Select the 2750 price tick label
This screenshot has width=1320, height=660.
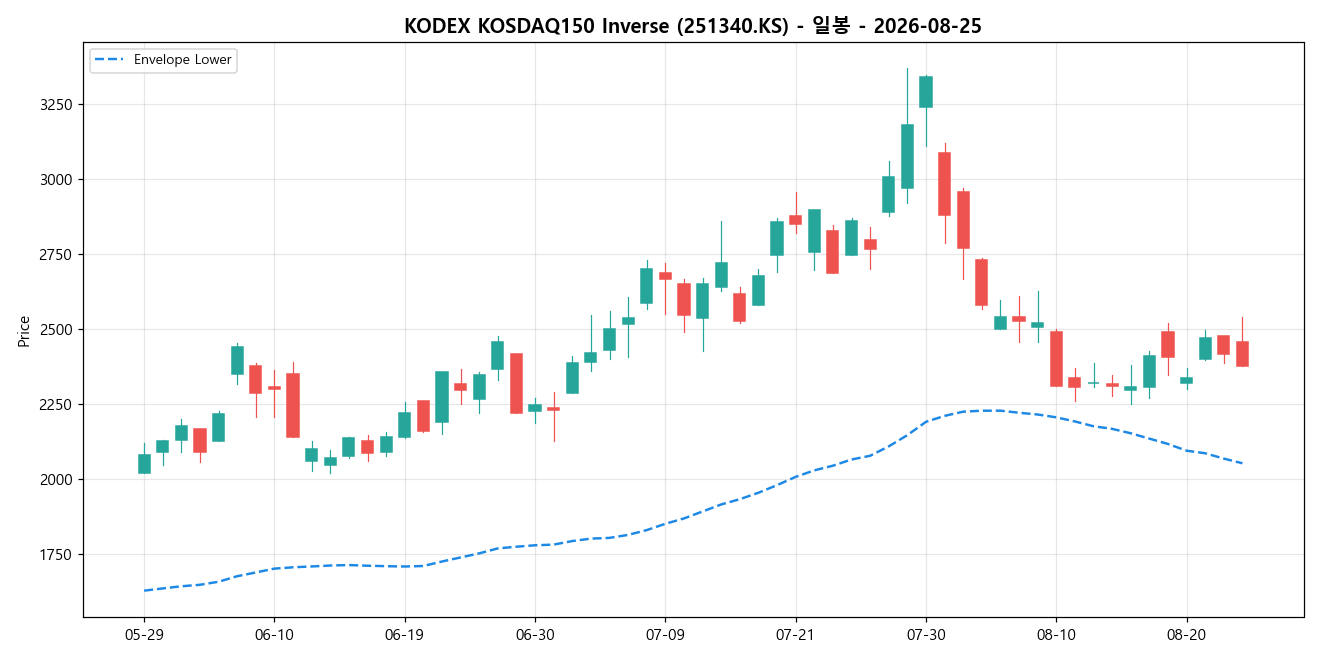point(56,254)
